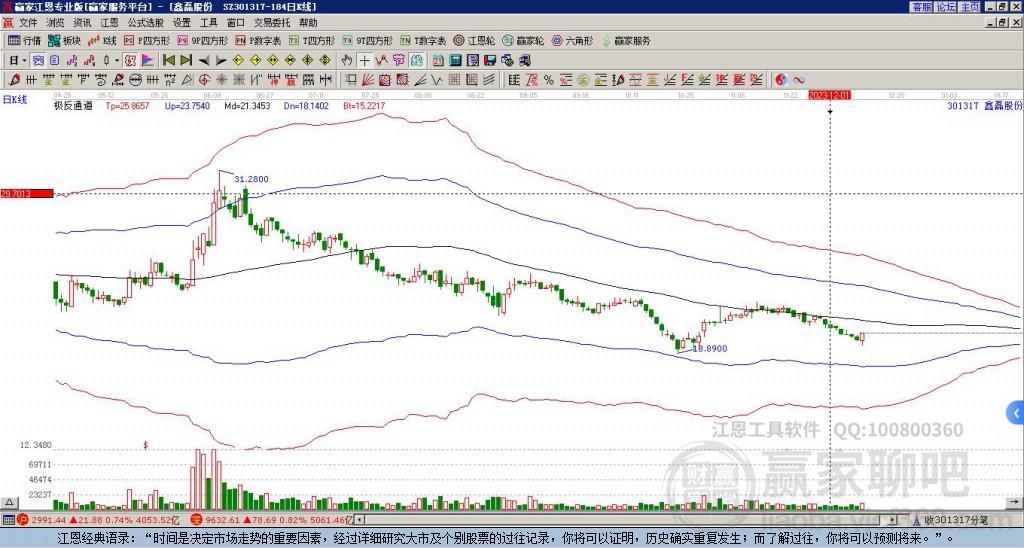Click the red 2023-12-01 date marker
Image resolution: width=1024 pixels, height=548 pixels.
[x=829, y=95]
